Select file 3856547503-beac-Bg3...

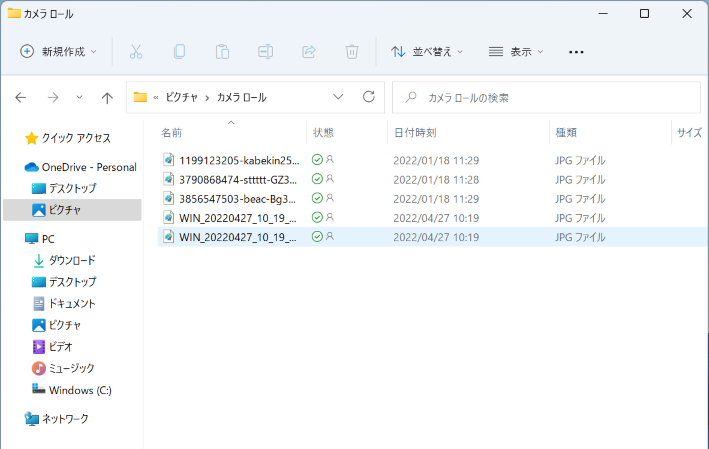[237, 199]
